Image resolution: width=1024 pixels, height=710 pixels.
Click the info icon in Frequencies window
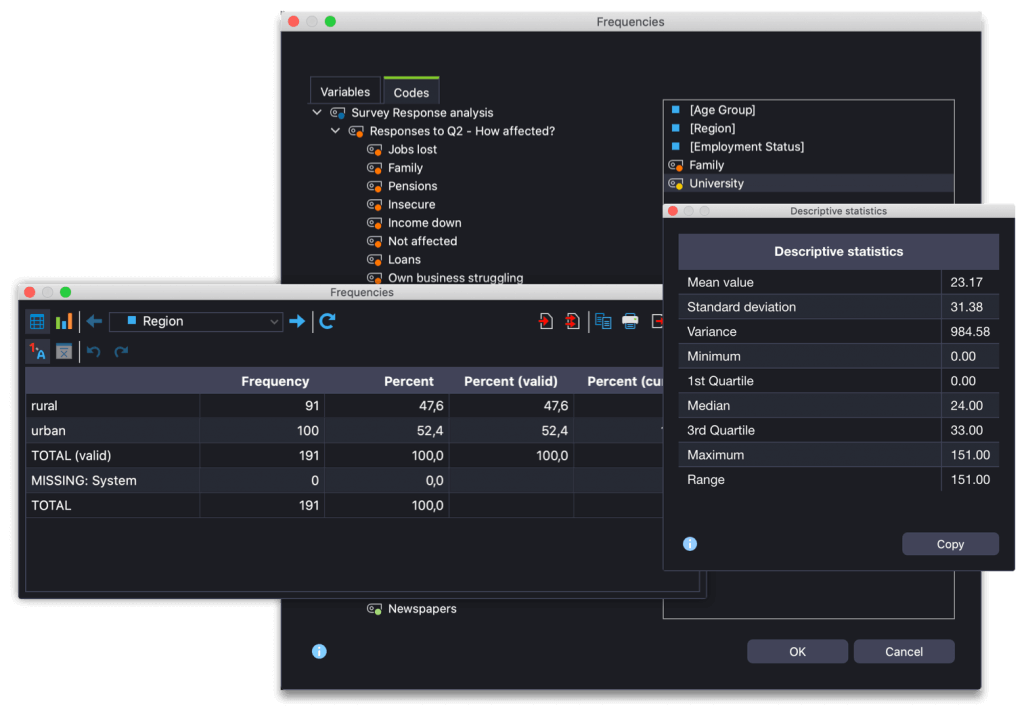(x=319, y=651)
